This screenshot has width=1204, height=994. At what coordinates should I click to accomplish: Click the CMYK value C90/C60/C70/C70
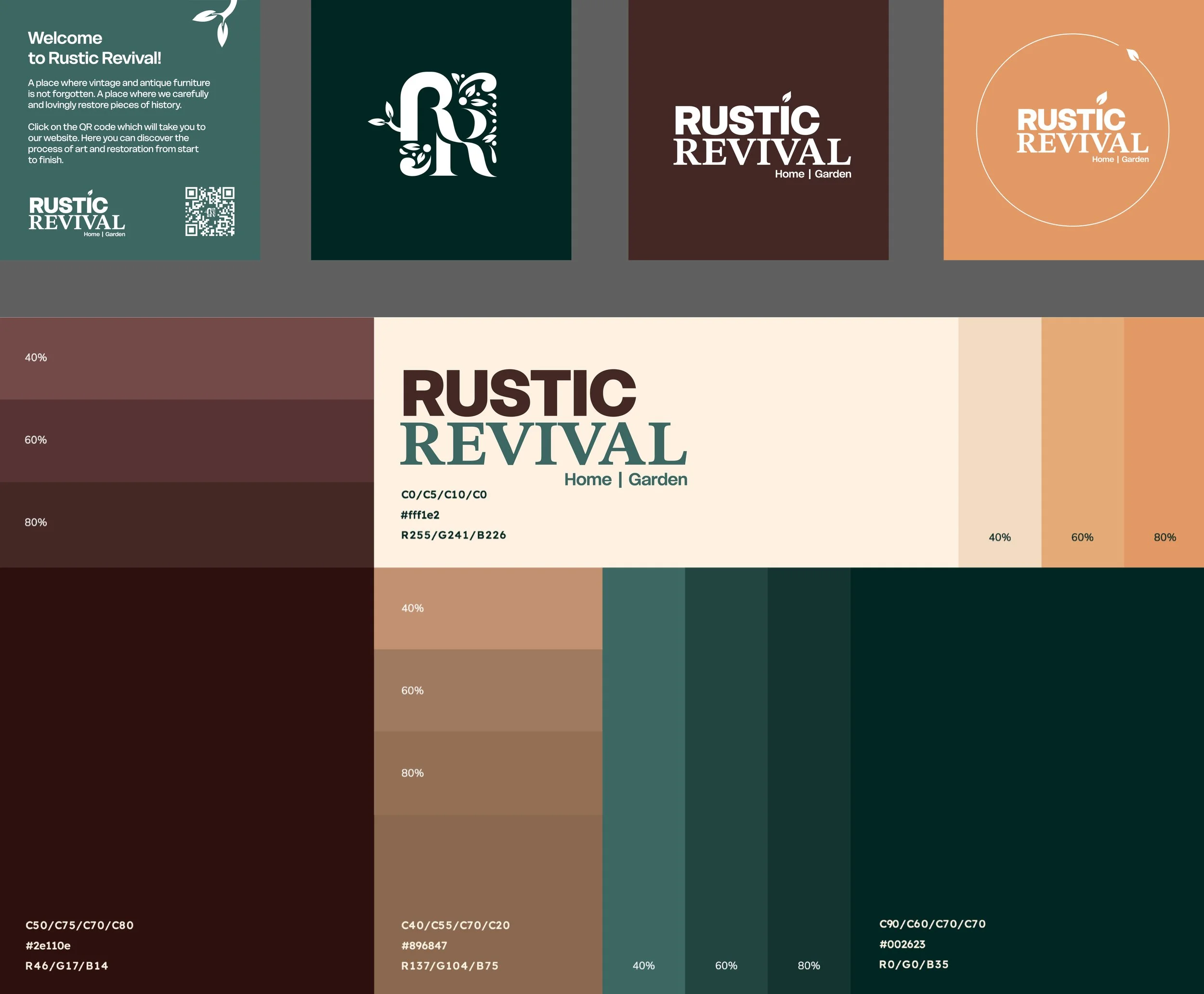click(933, 924)
